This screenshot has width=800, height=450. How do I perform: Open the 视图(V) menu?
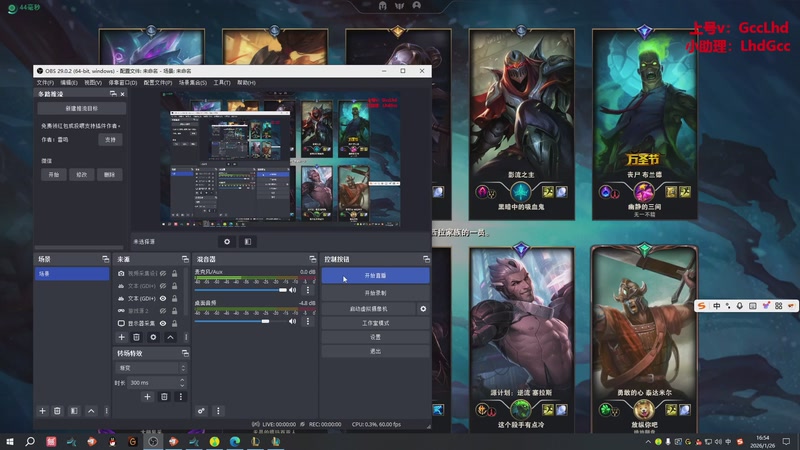click(x=93, y=83)
